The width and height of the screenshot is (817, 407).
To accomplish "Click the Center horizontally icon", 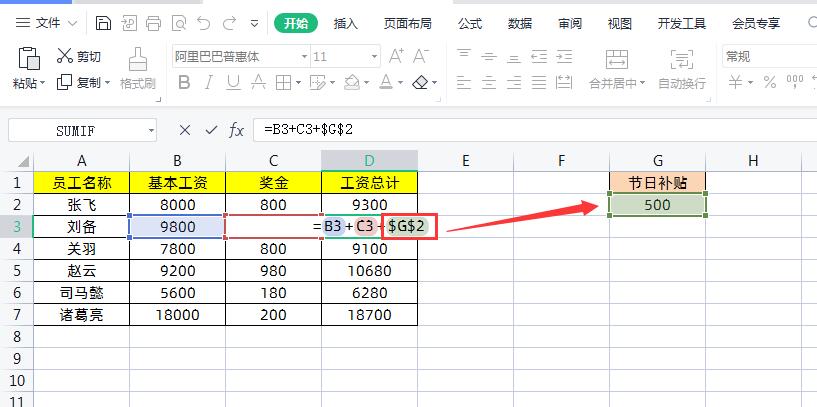I will (489, 82).
